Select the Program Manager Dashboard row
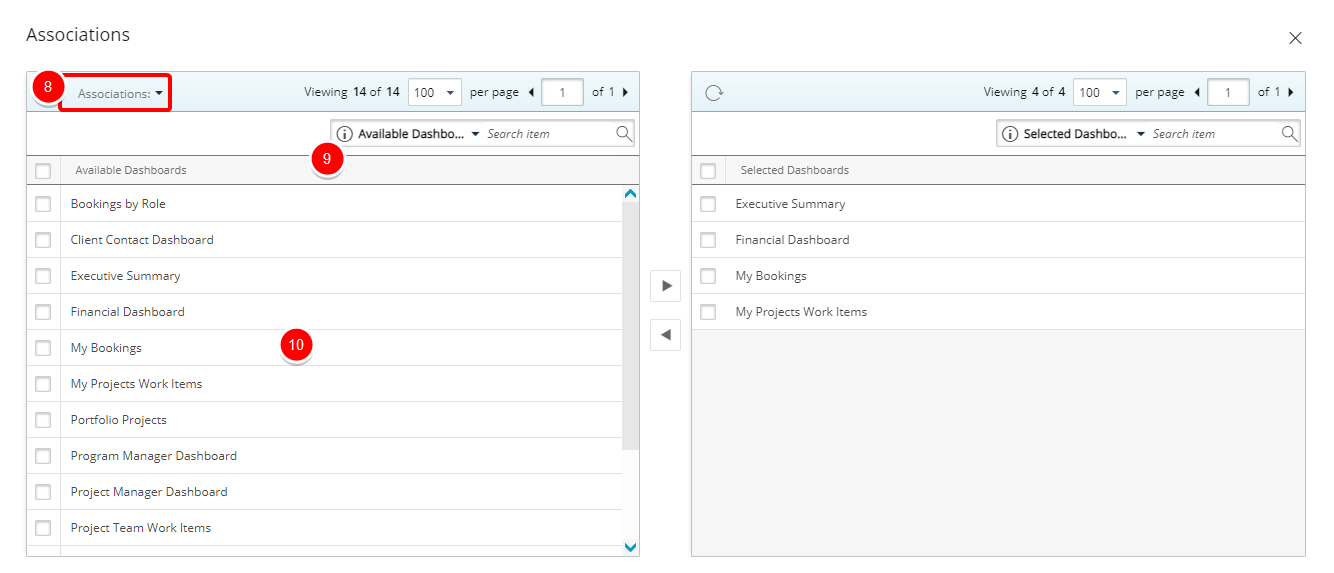Viewport: 1334px width, 573px height. coord(325,456)
